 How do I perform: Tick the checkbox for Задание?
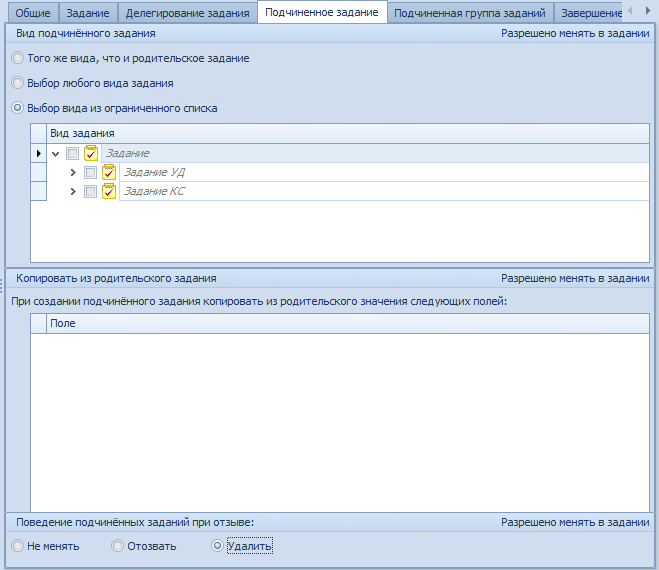pyautogui.click(x=72, y=154)
